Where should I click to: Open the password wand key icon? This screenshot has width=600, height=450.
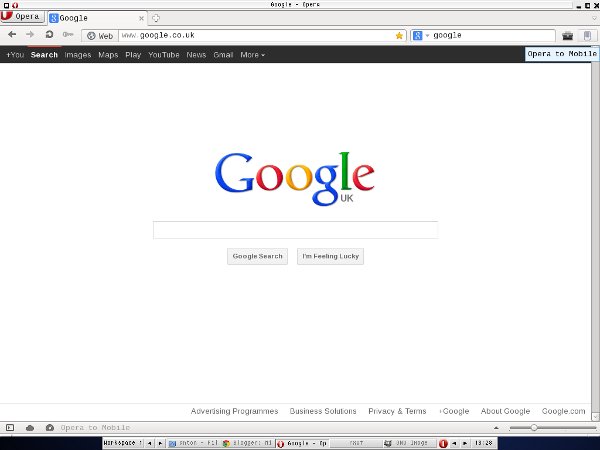coord(68,35)
